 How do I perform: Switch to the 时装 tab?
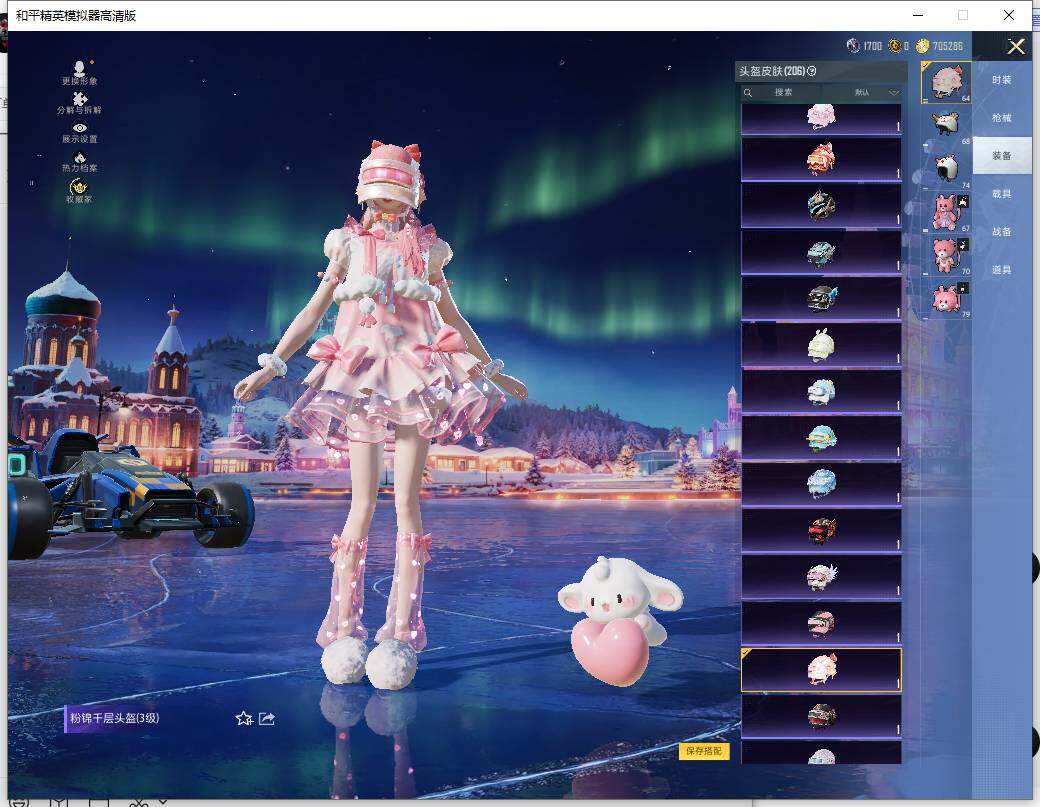coord(1002,80)
